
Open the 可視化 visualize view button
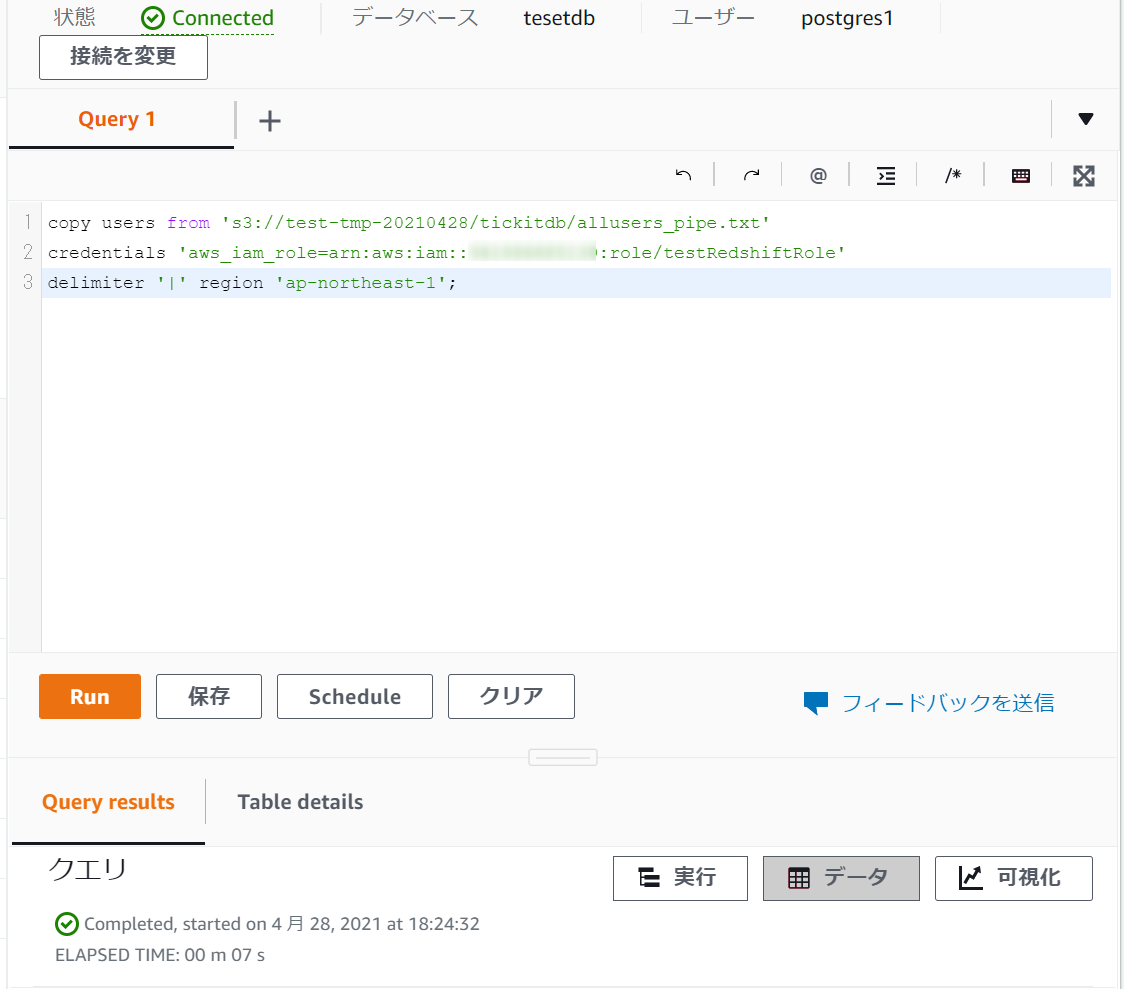pyautogui.click(x=1014, y=878)
